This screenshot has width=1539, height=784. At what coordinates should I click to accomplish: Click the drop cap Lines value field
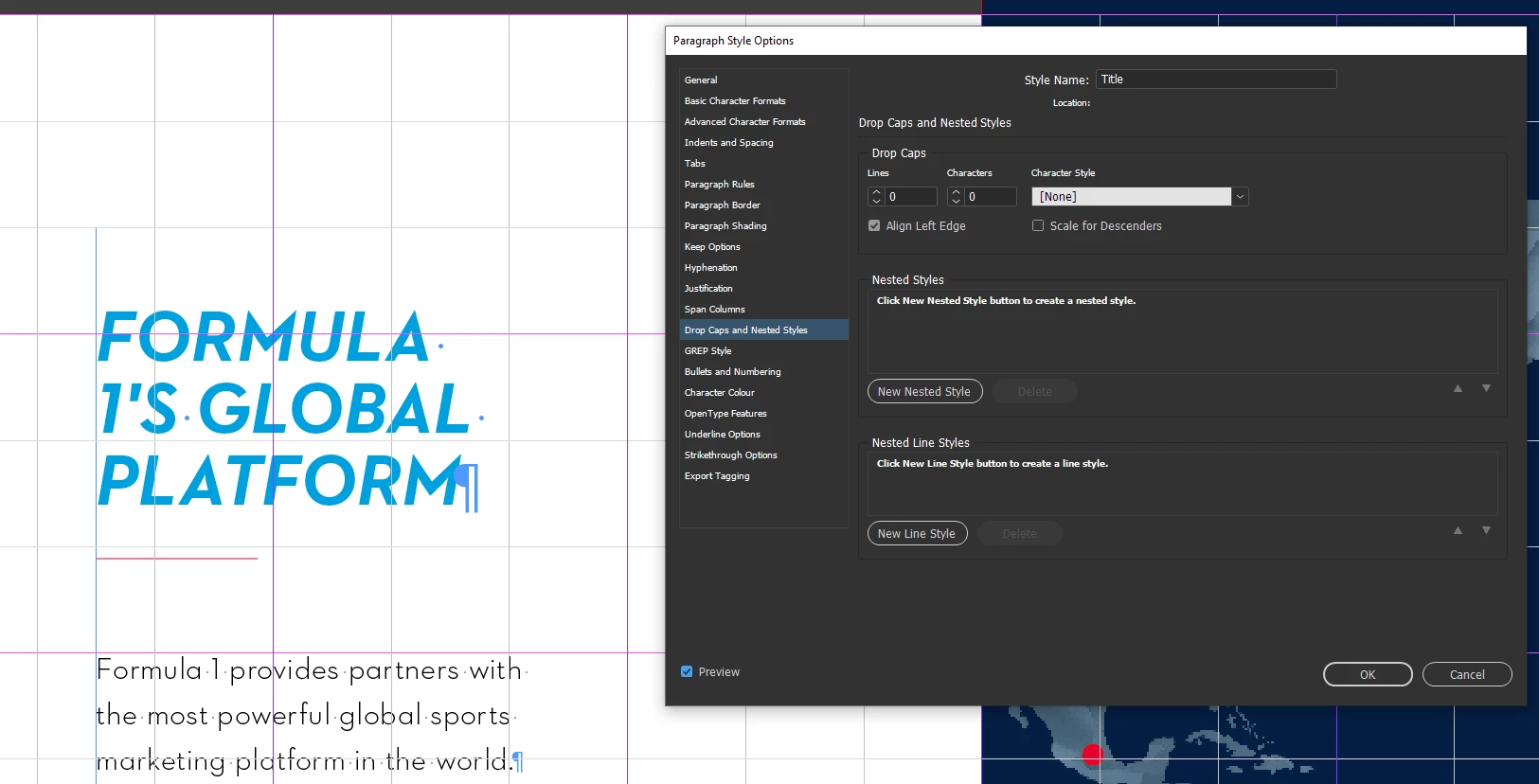click(x=911, y=197)
